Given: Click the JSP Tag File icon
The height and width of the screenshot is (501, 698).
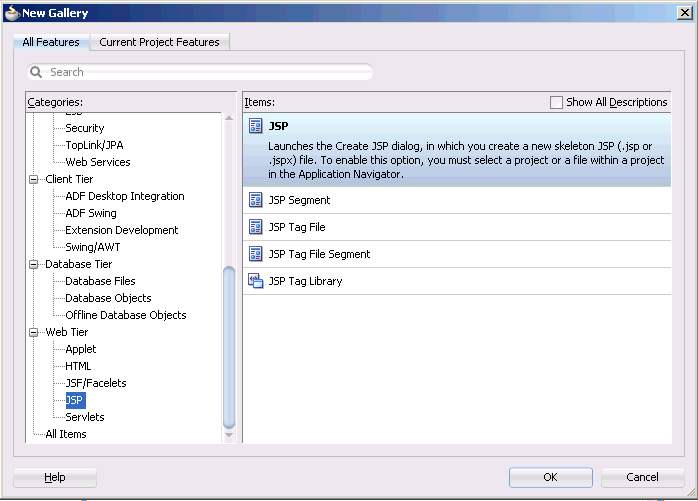Looking at the screenshot, I should point(256,227).
